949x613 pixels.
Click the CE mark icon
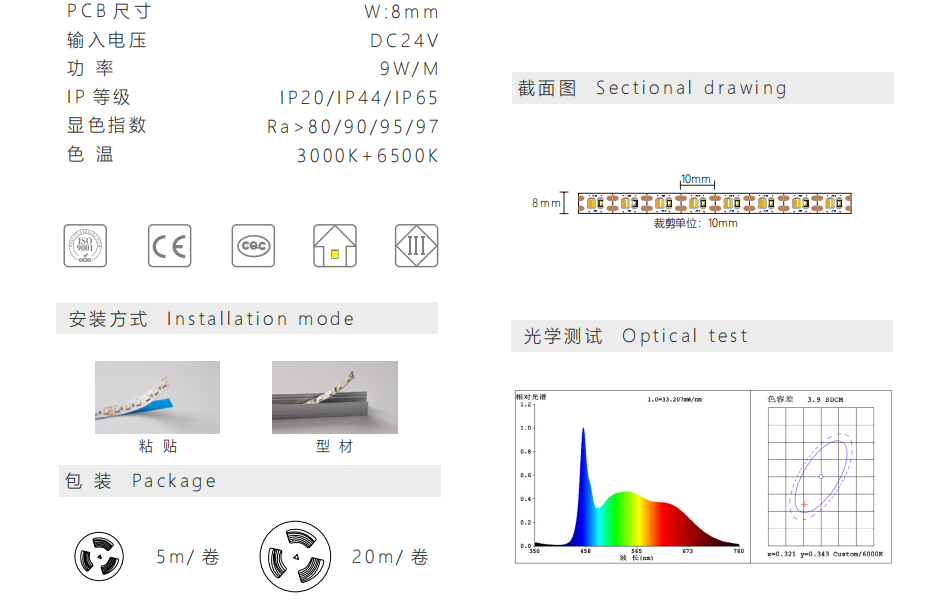pos(169,246)
